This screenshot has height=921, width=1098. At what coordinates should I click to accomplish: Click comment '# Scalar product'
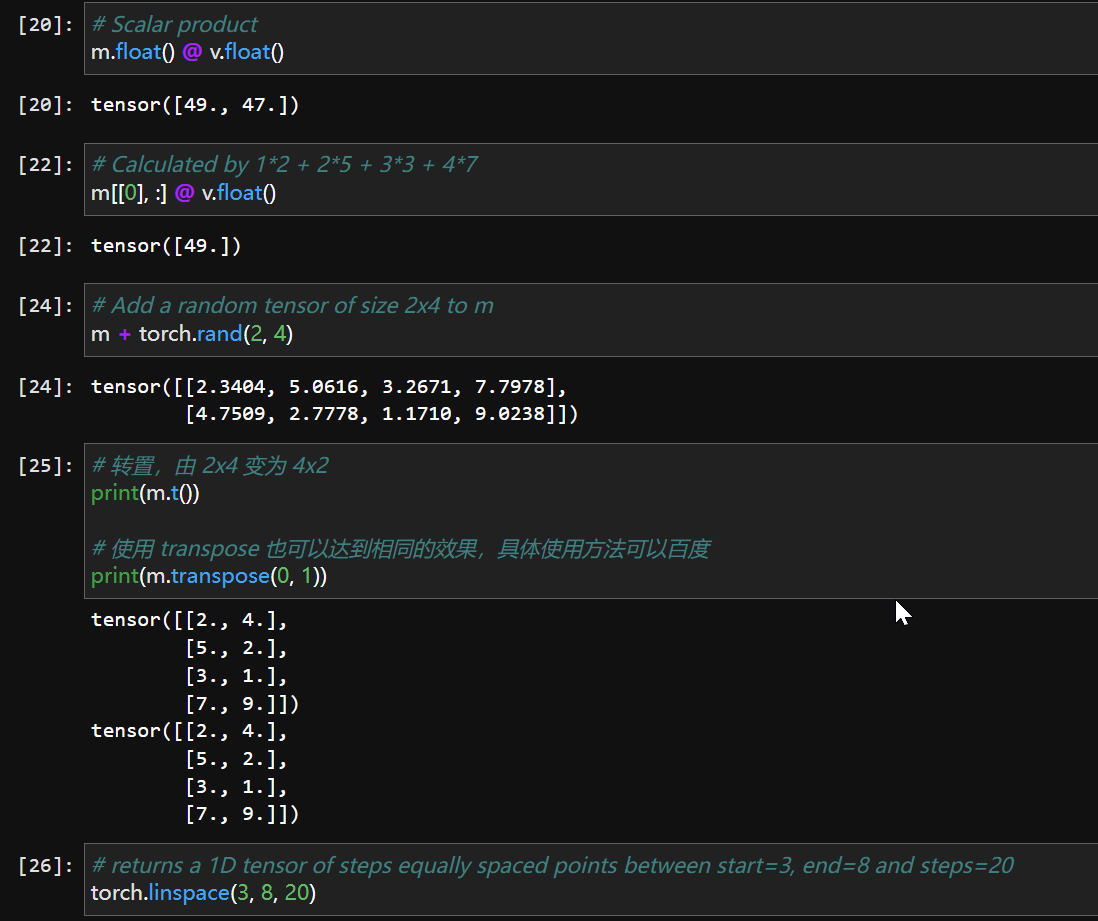(x=174, y=25)
